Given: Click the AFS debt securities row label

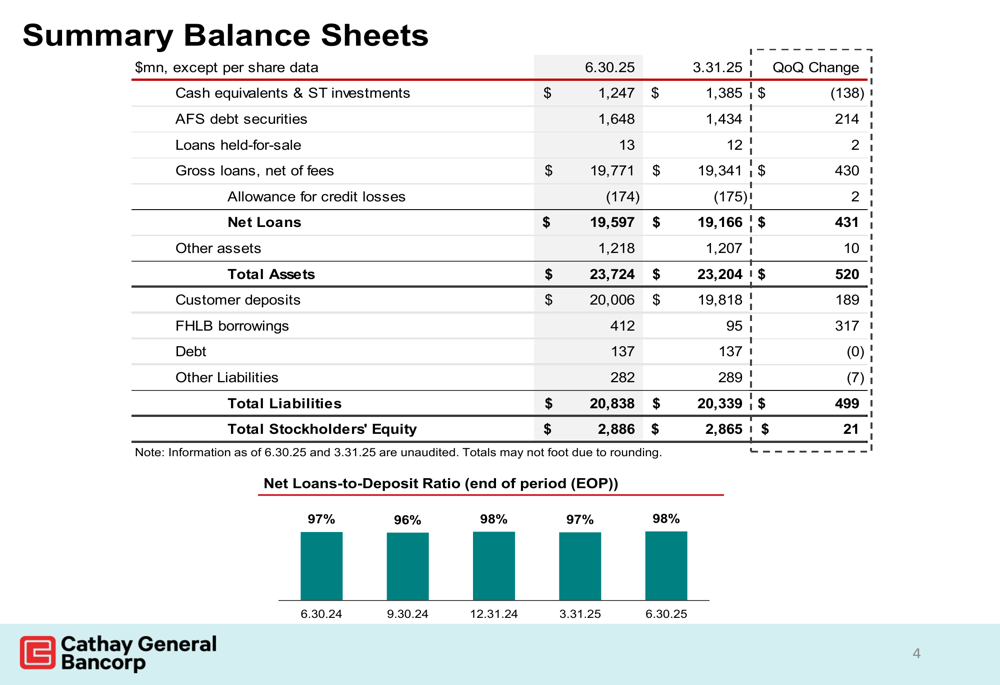Looking at the screenshot, I should tap(241, 119).
